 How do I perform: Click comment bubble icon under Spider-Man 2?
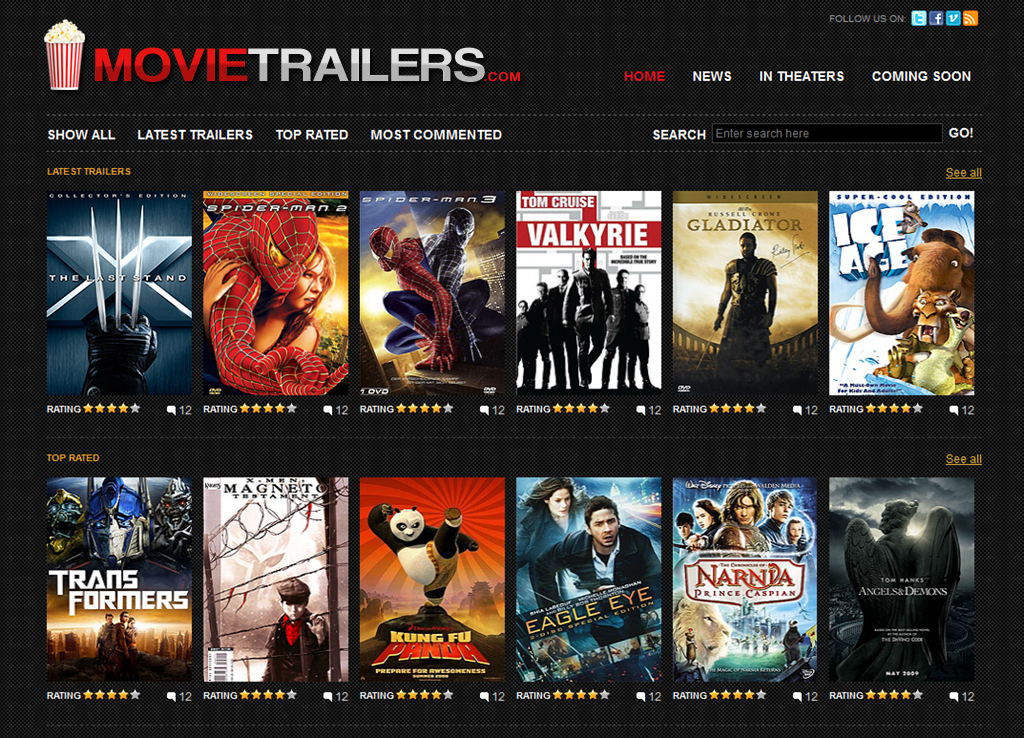(328, 410)
